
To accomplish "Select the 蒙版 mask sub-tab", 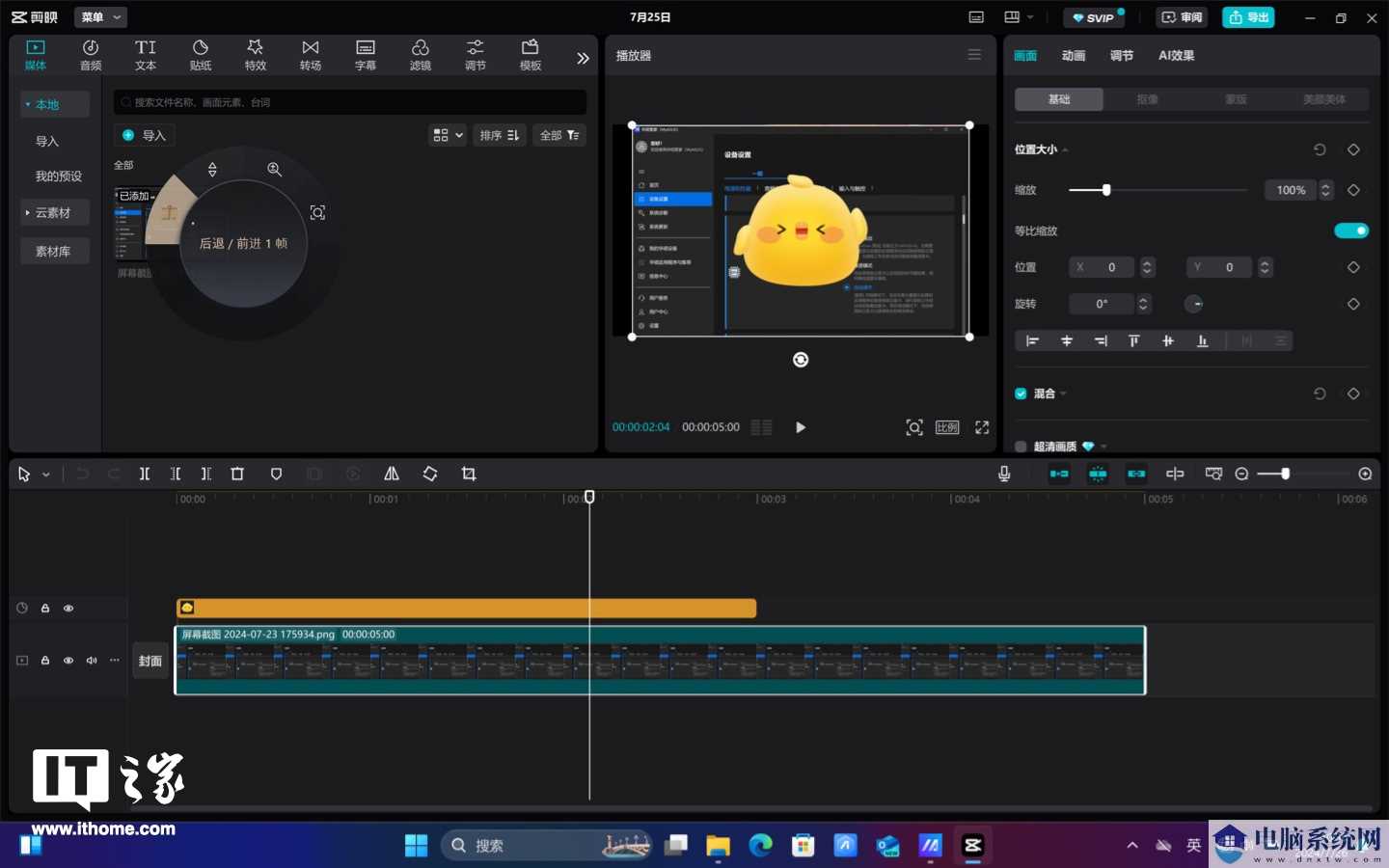I will click(x=1236, y=99).
